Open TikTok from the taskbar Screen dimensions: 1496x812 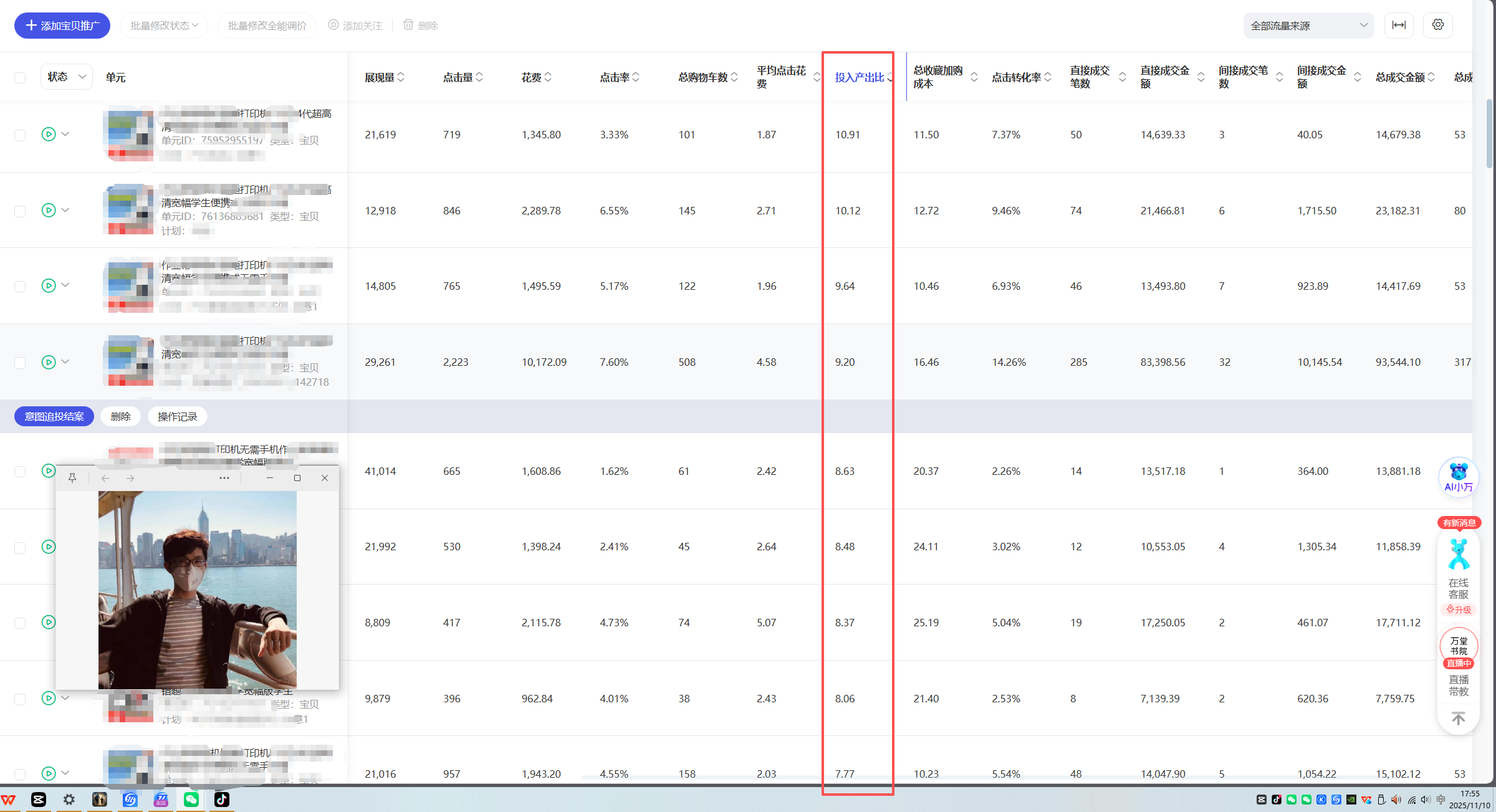tap(222, 800)
